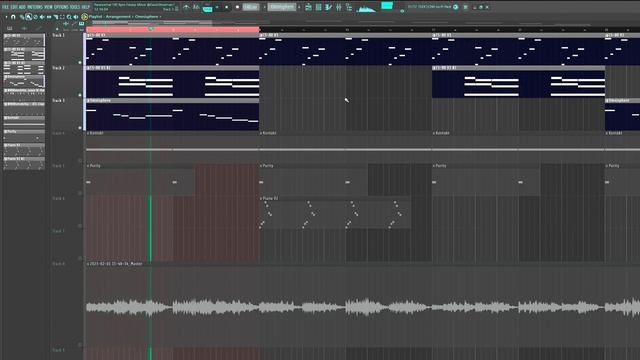The width and height of the screenshot is (640, 360).
Task: Click the oscilloscope output monitor
Action: pos(366,8)
